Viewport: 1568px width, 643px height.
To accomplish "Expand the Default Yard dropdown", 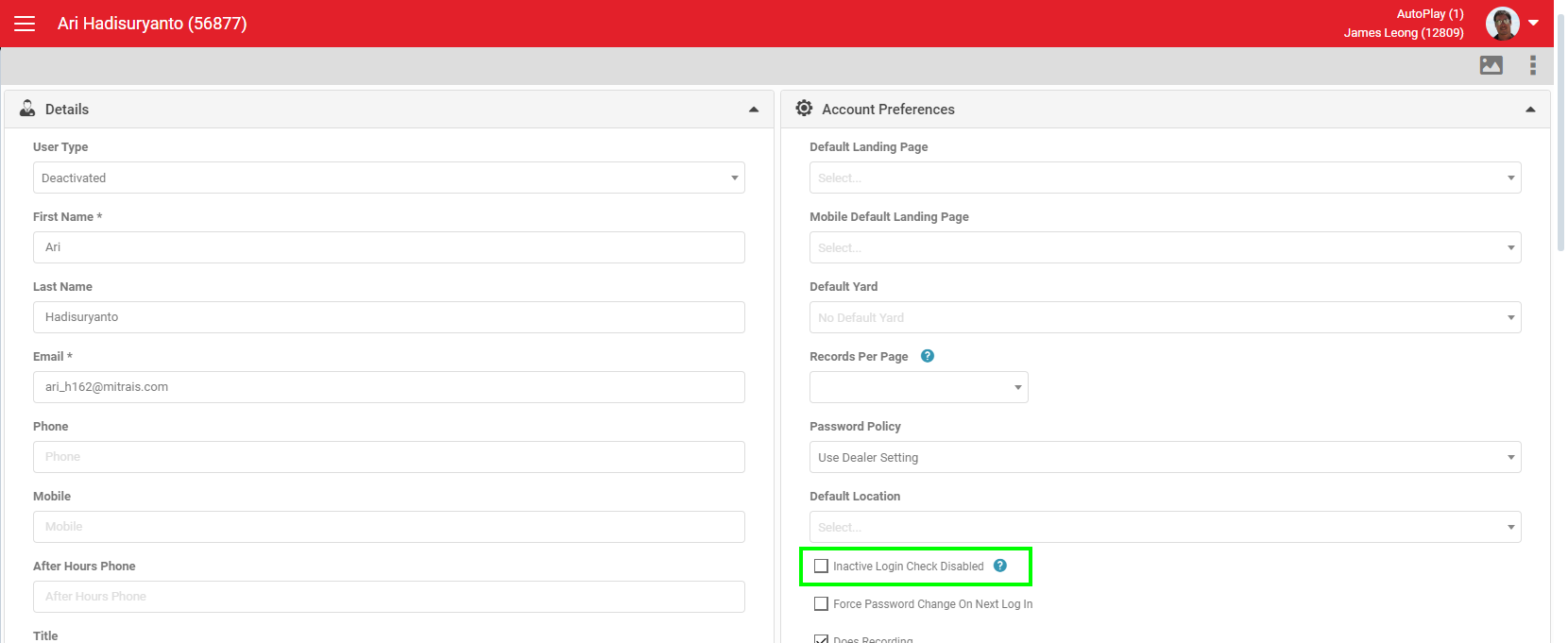I will (x=1164, y=317).
